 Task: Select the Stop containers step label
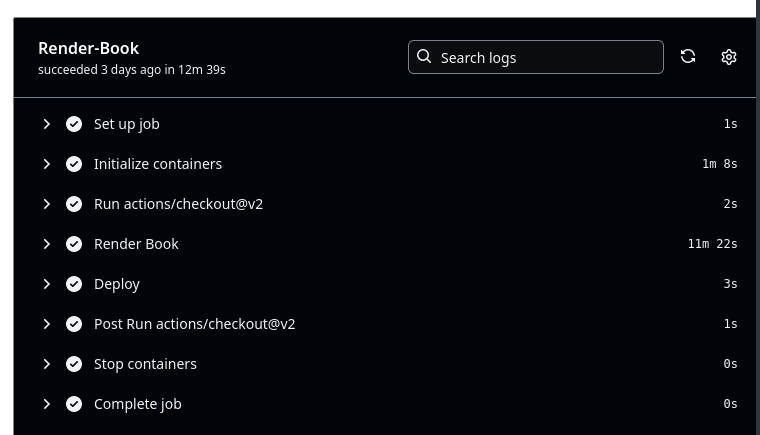[145, 364]
